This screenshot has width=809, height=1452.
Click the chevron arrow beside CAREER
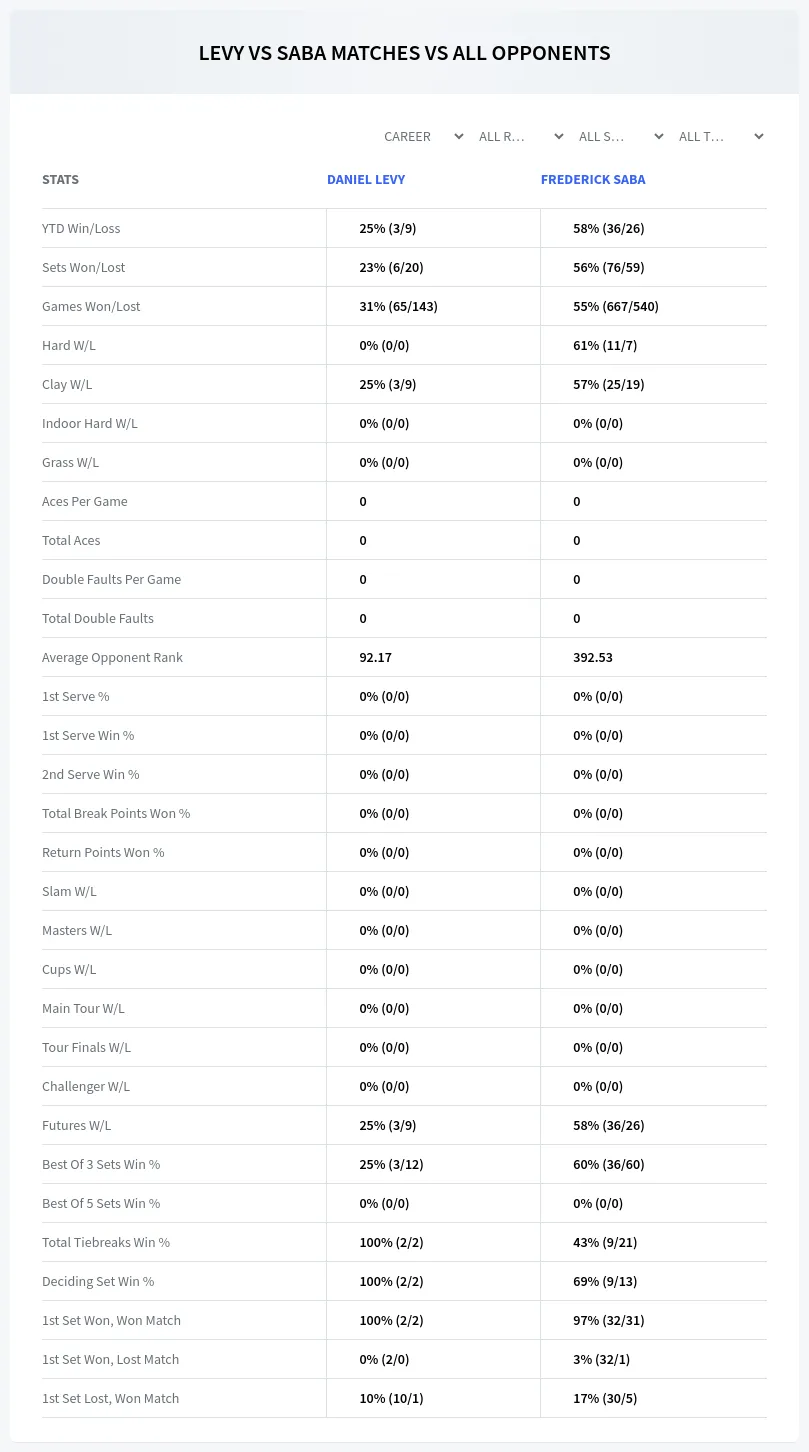458,136
